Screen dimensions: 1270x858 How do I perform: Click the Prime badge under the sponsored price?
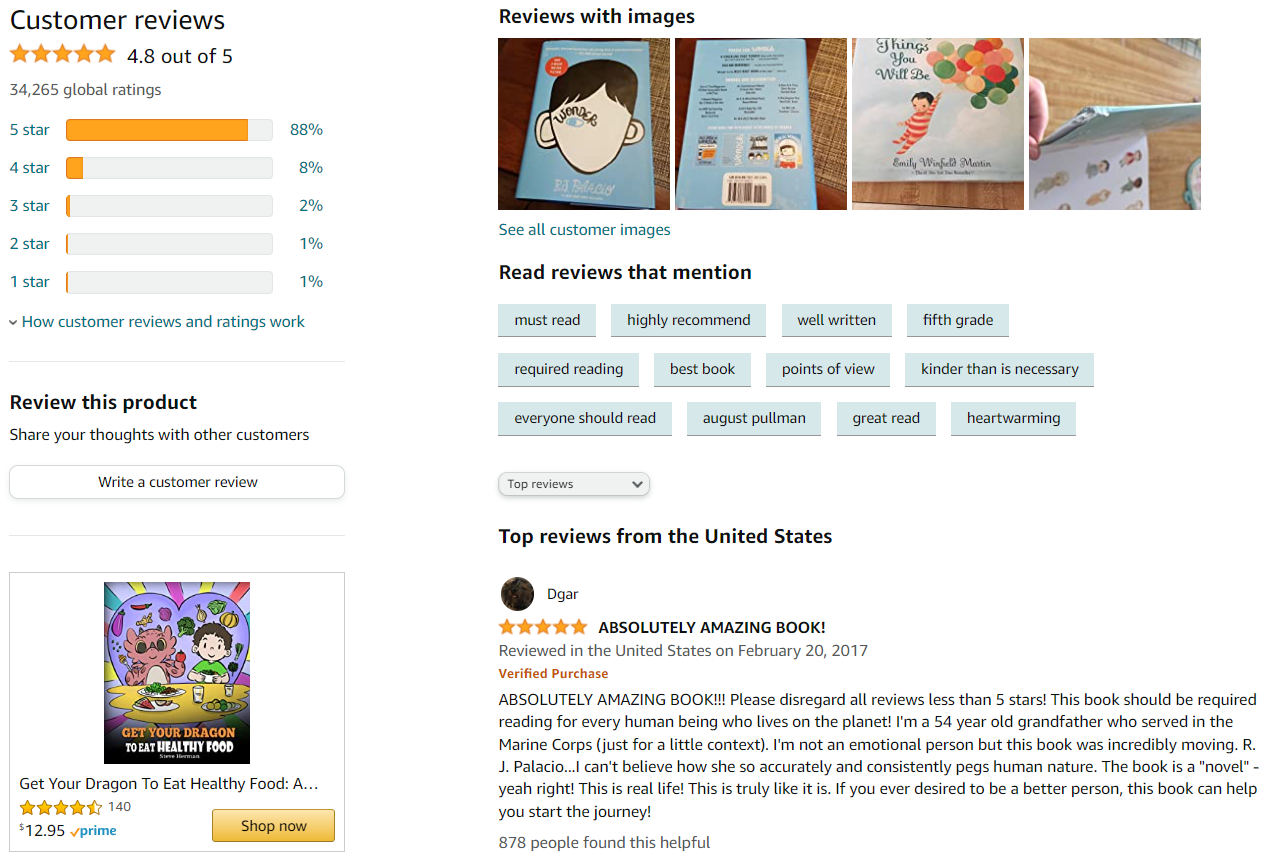pyautogui.click(x=93, y=830)
